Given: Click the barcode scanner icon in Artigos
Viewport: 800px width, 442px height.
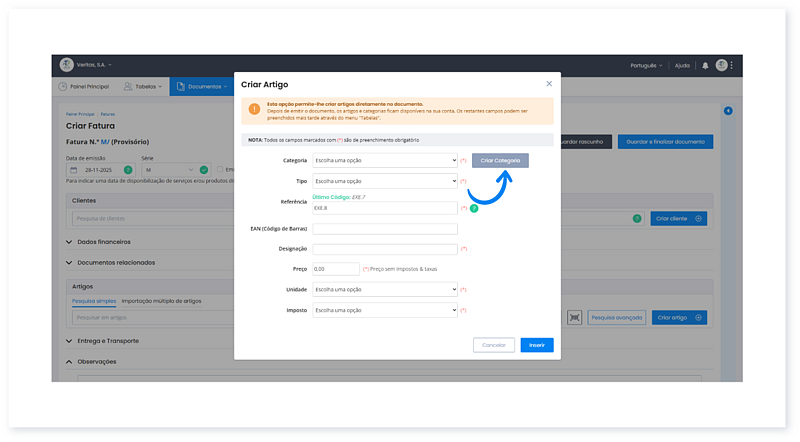Looking at the screenshot, I should 574,317.
